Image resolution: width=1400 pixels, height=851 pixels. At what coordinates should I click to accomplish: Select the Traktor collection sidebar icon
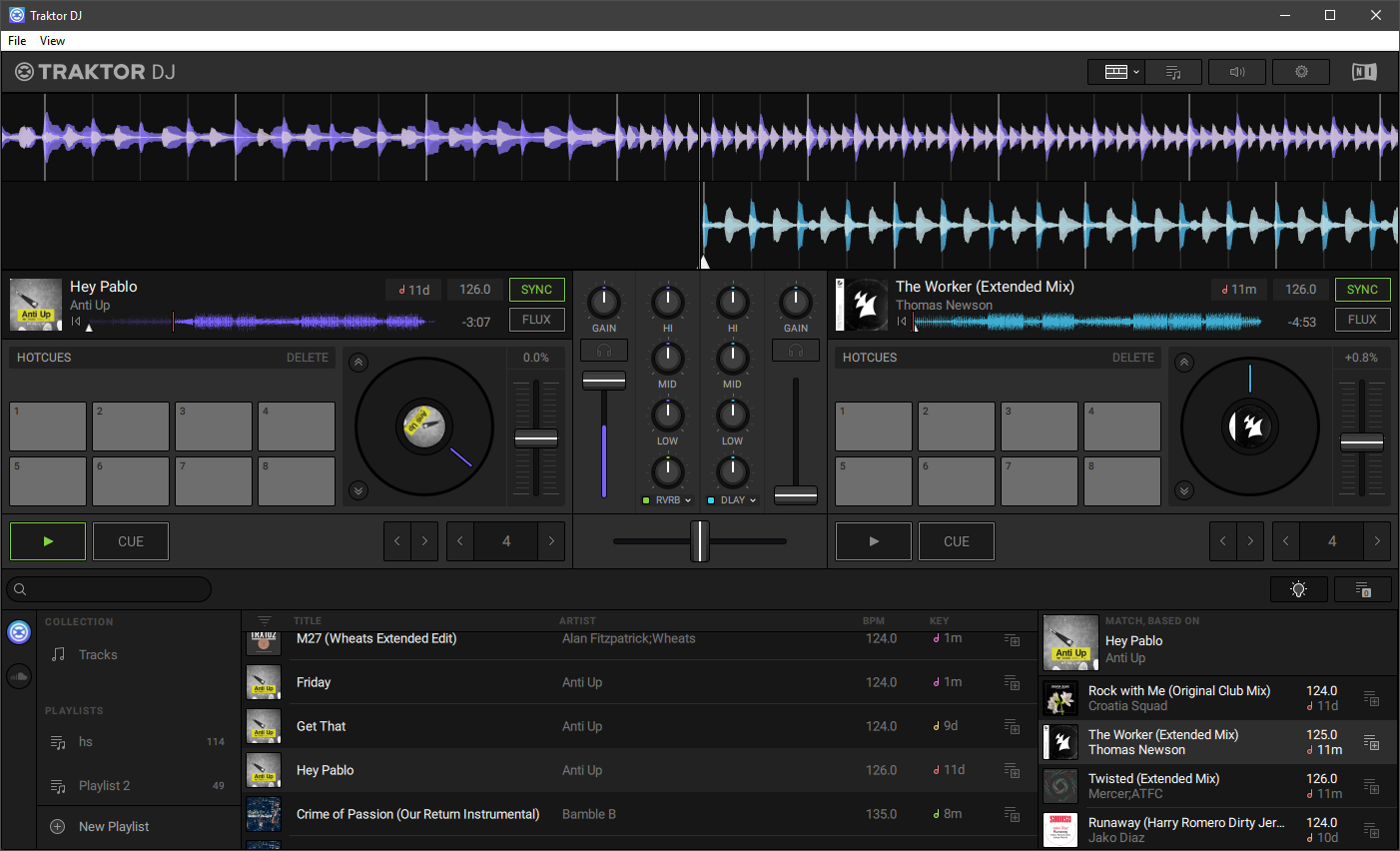19,632
